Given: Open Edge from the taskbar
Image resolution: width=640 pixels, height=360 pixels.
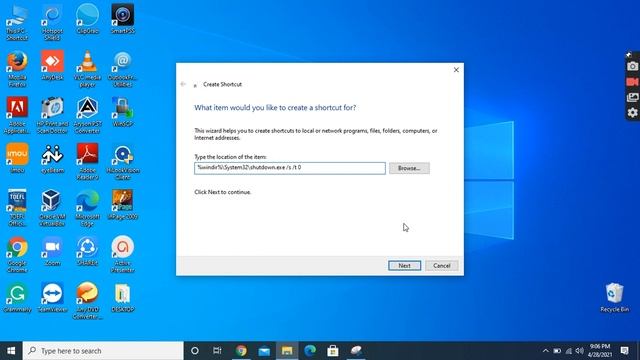Looking at the screenshot, I should [310, 351].
